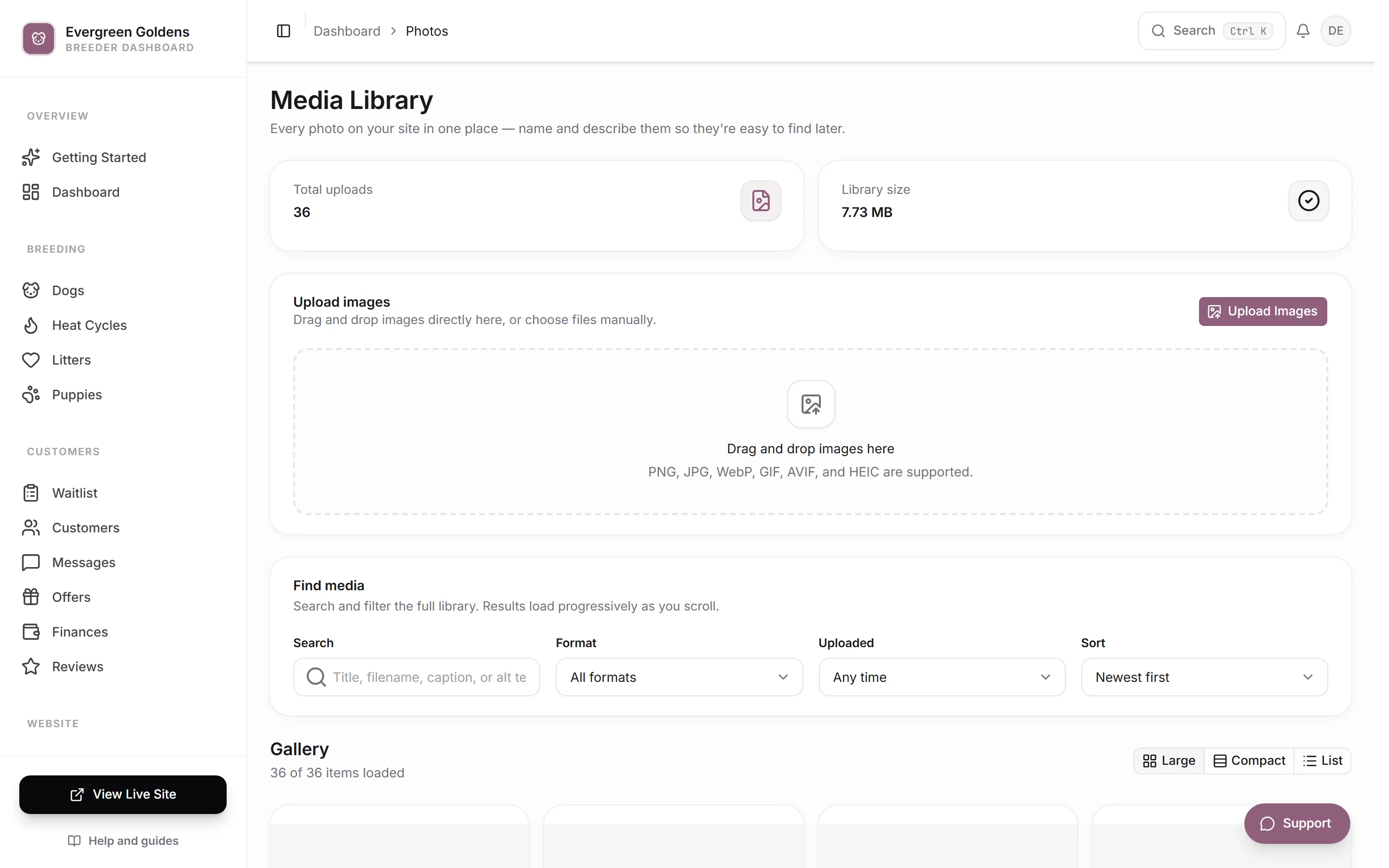The height and width of the screenshot is (868, 1389).
Task: Toggle the sidebar panel icon
Action: pos(284,31)
